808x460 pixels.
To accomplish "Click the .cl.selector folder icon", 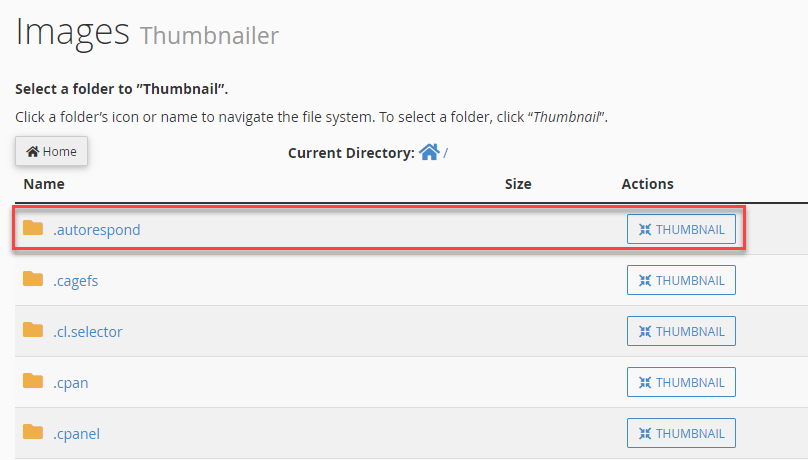I will pyautogui.click(x=33, y=331).
